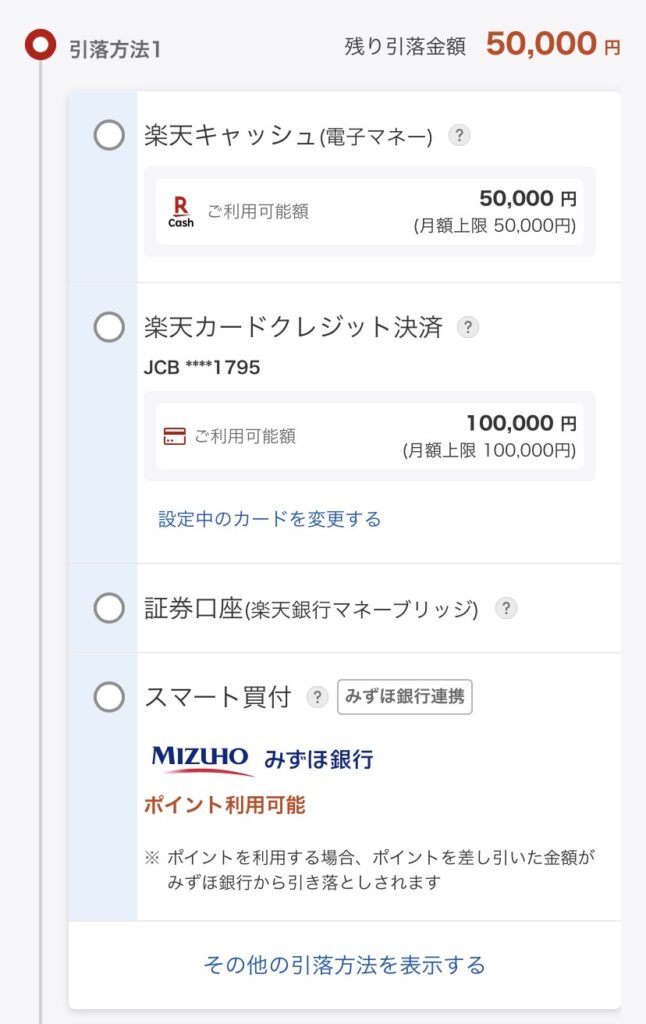Open help icon beside 楽天カードクレジット決済
Viewport: 646px width, 1024px height.
click(x=468, y=326)
